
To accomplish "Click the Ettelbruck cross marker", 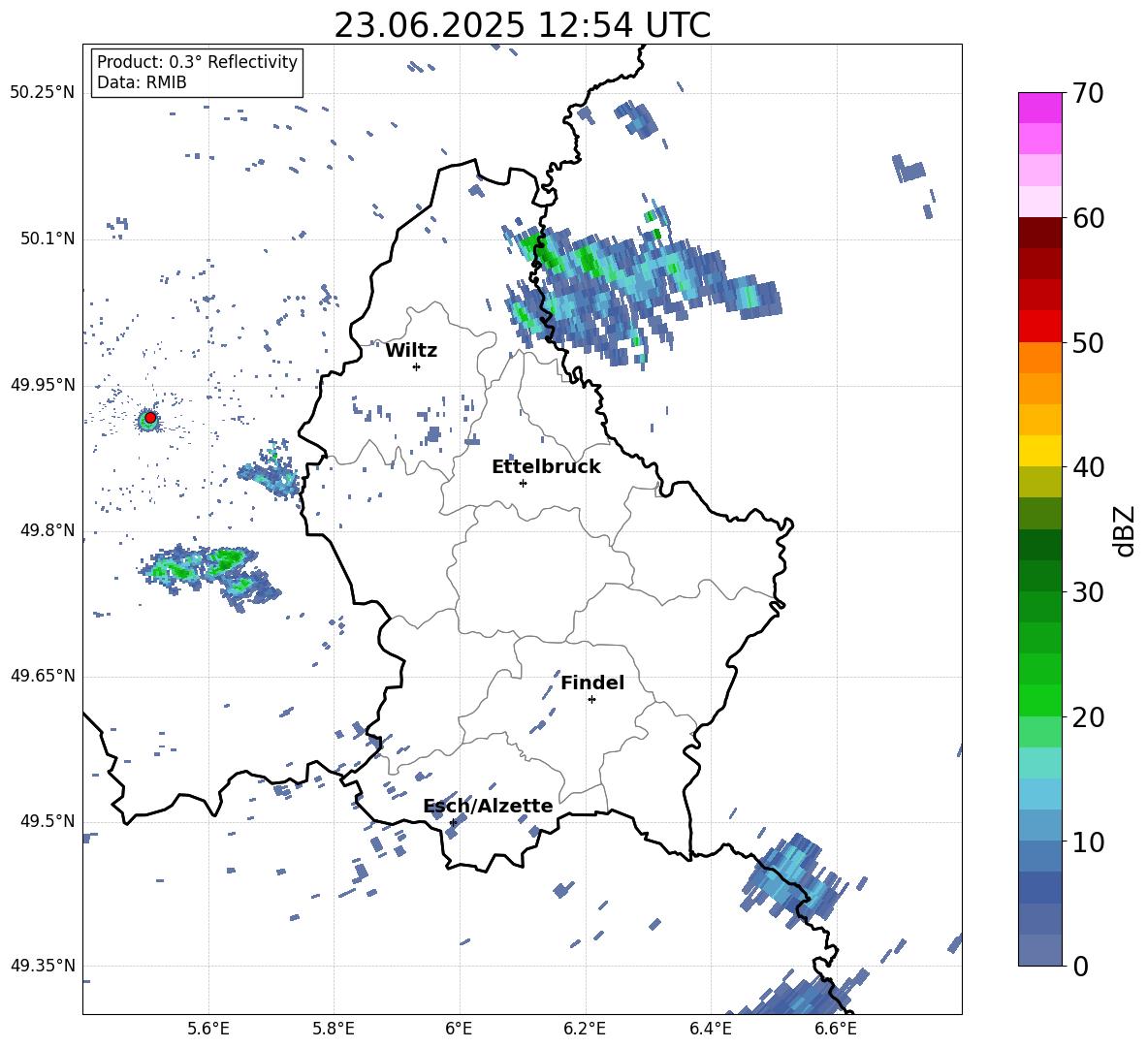I will 523,483.
